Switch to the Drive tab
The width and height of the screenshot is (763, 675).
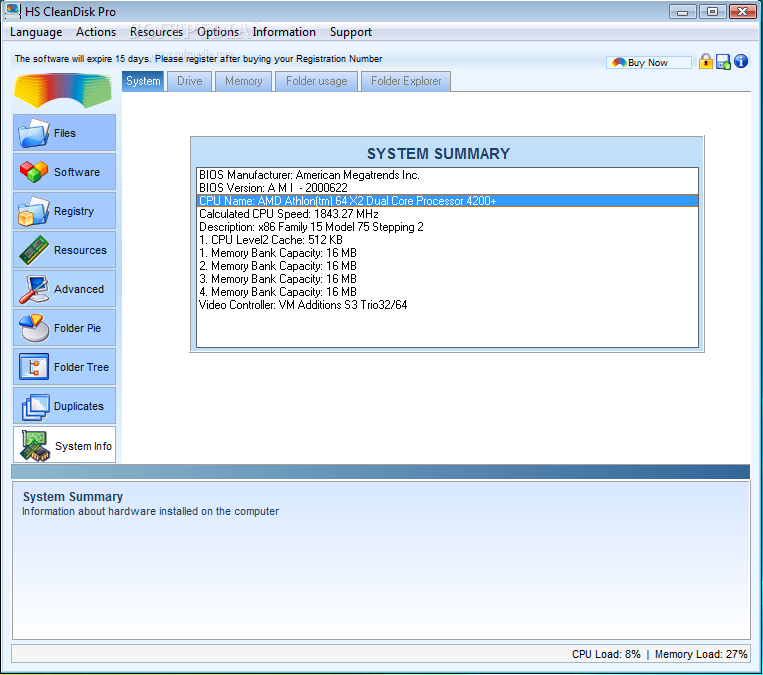(190, 81)
